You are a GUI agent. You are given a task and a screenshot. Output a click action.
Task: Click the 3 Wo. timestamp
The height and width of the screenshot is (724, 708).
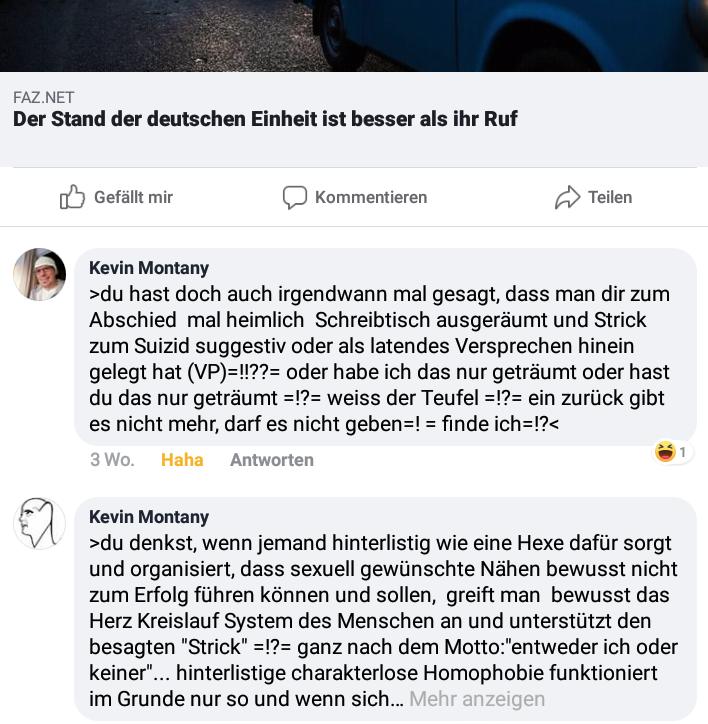(x=112, y=460)
